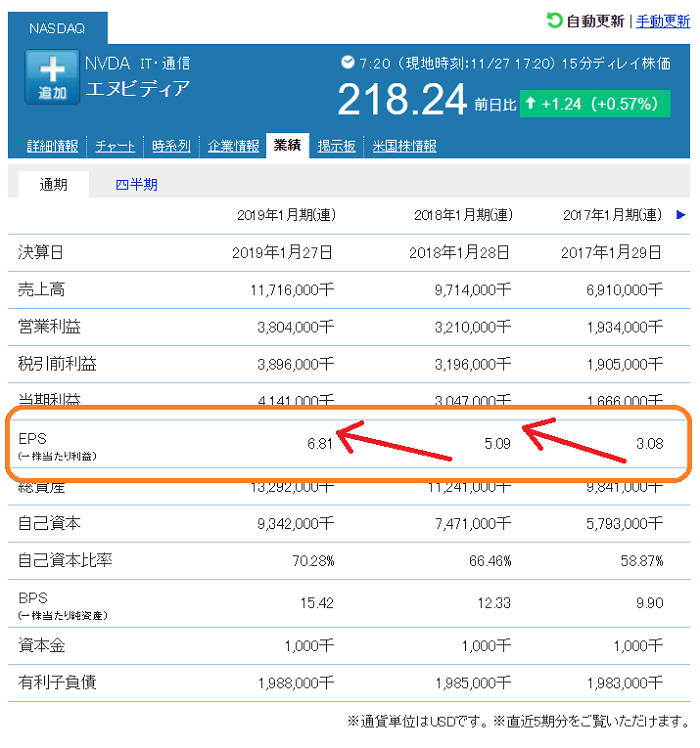The width and height of the screenshot is (700, 748).
Task: Open the 企業情報 tab
Action: [233, 146]
